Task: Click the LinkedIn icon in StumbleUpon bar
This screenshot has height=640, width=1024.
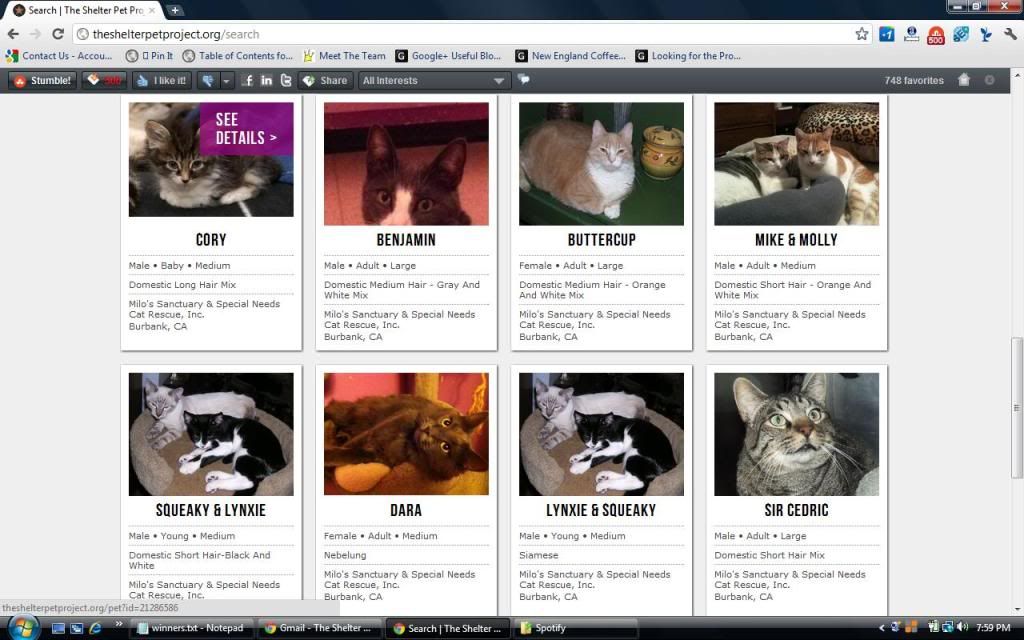Action: tap(266, 80)
